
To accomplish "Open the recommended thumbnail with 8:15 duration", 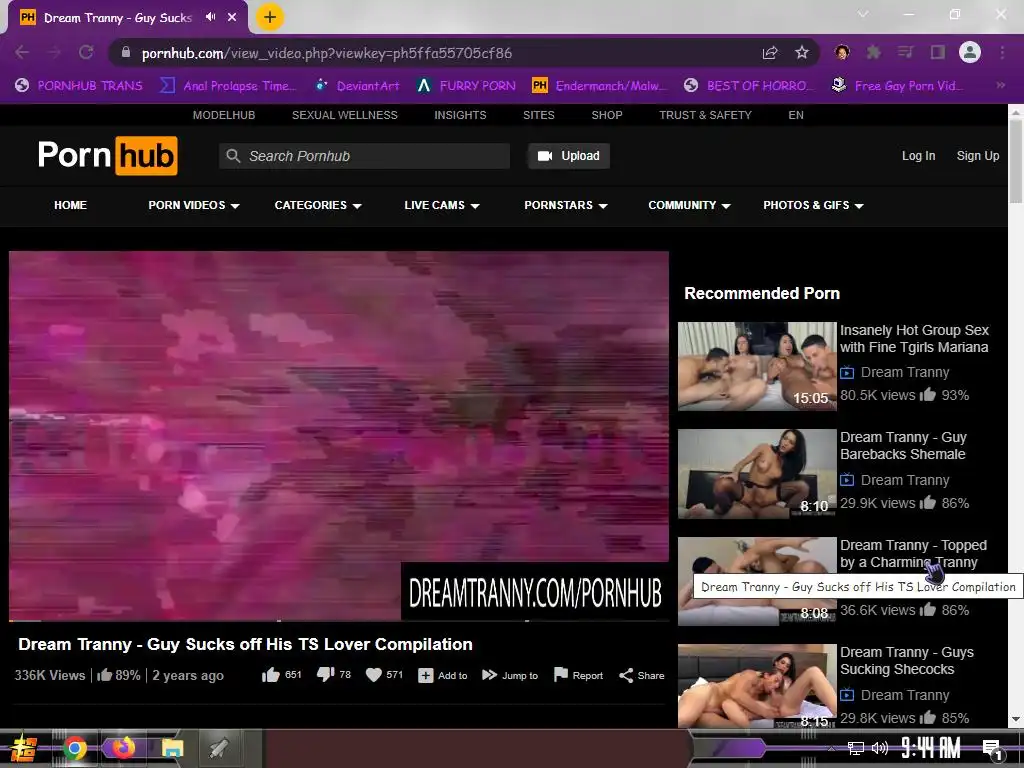I will tap(757, 686).
